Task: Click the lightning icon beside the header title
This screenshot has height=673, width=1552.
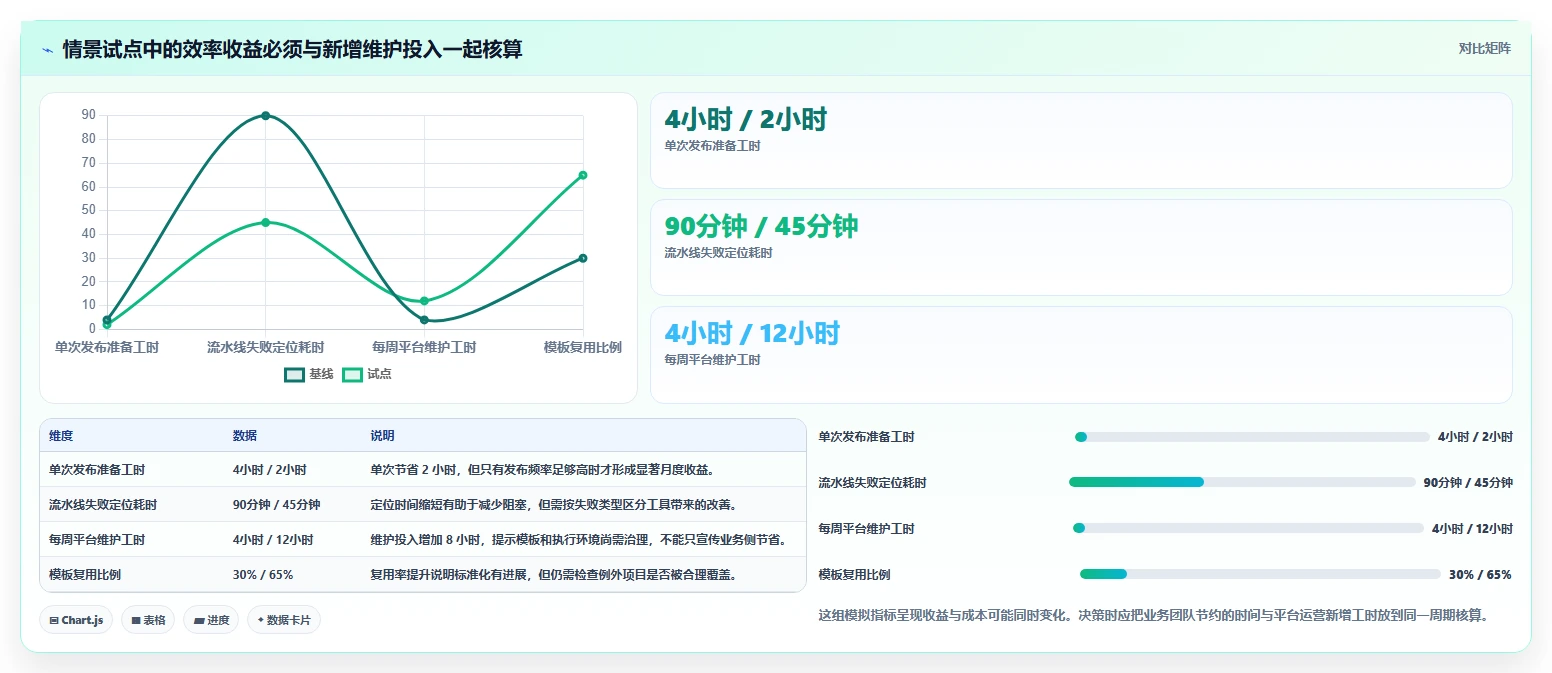Action: click(47, 49)
